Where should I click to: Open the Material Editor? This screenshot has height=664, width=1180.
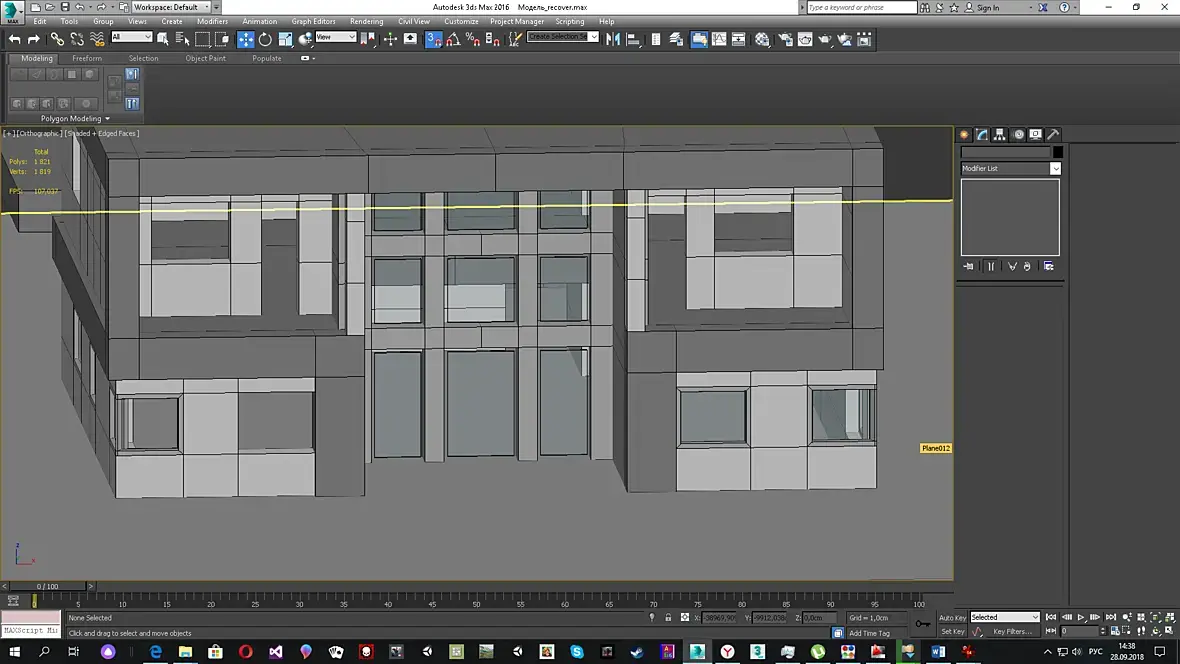point(762,39)
